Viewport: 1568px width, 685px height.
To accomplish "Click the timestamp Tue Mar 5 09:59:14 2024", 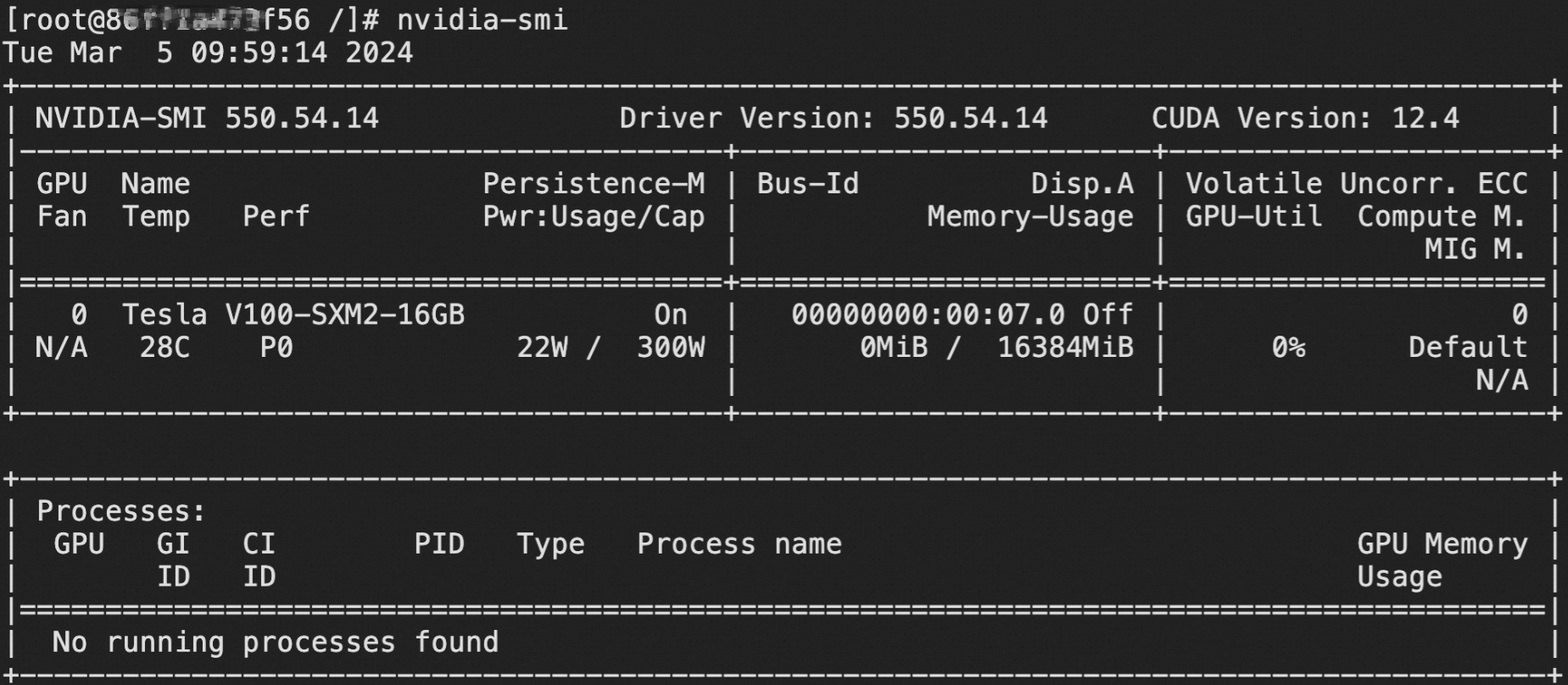I will [x=208, y=53].
